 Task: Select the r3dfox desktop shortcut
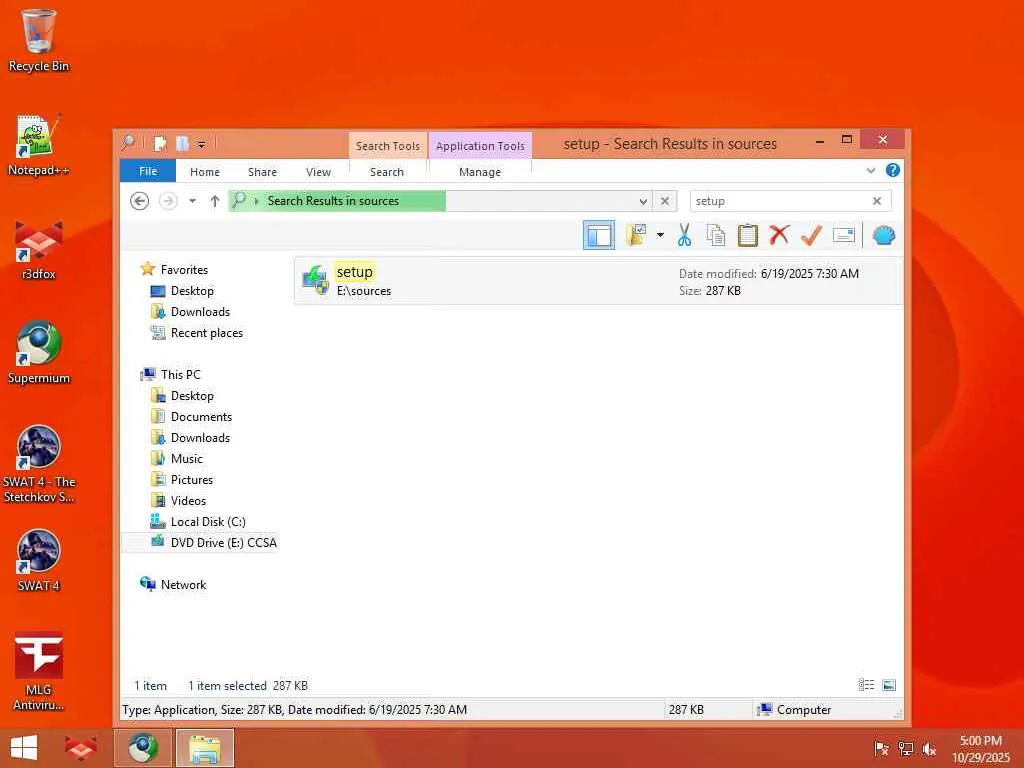(39, 249)
